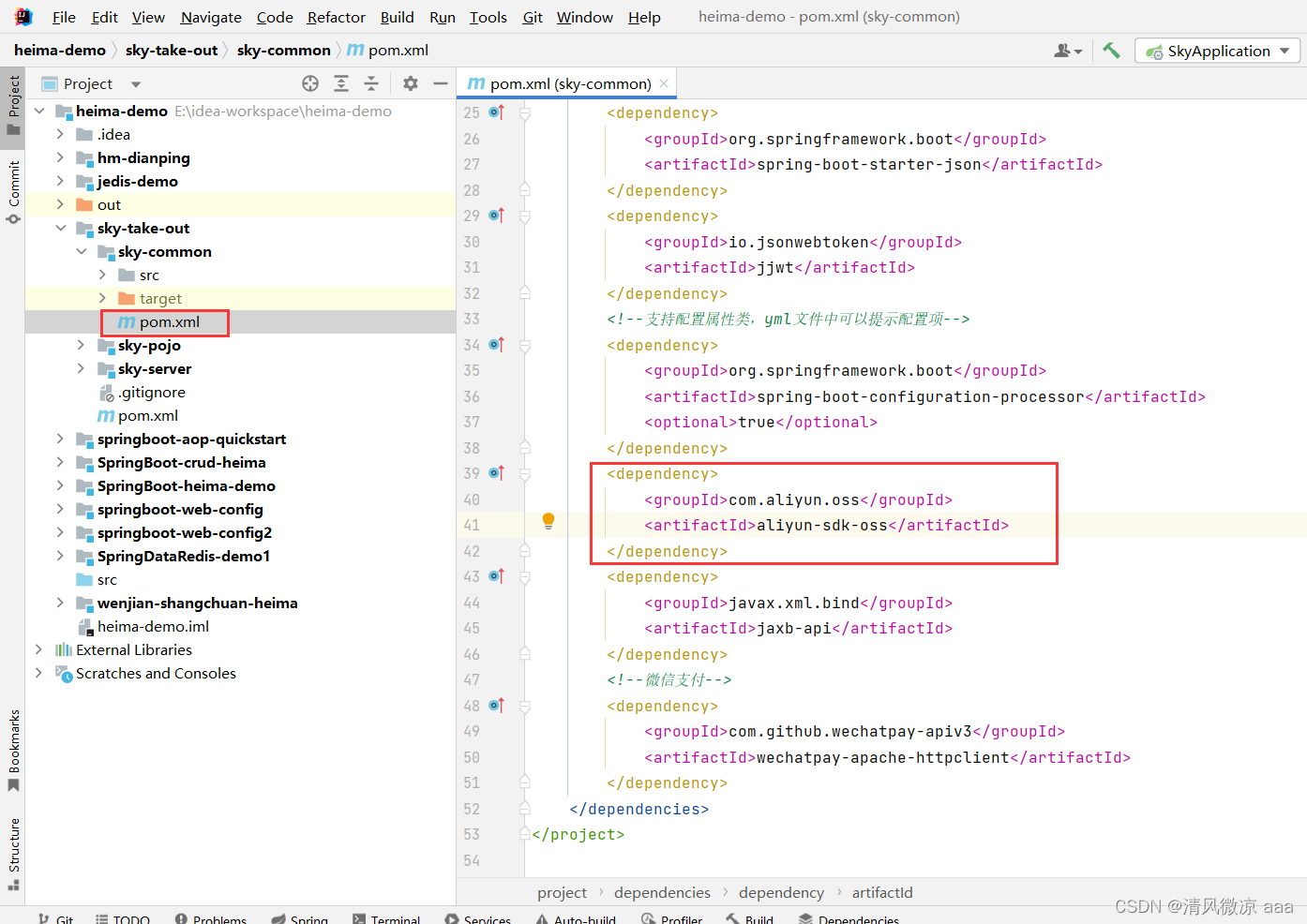Fold the dependency block at line 29
Screen dimensions: 1307x924
pos(525,216)
